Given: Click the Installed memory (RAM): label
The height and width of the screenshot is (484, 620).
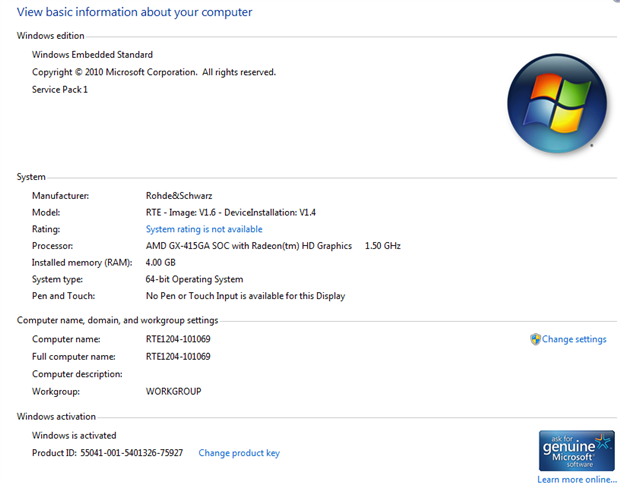Looking at the screenshot, I should [x=82, y=263].
